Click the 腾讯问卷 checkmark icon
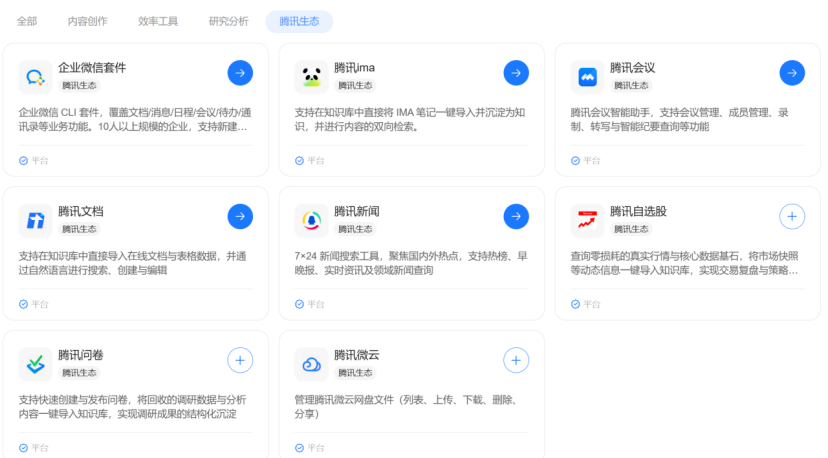The height and width of the screenshot is (458, 828). point(35,364)
